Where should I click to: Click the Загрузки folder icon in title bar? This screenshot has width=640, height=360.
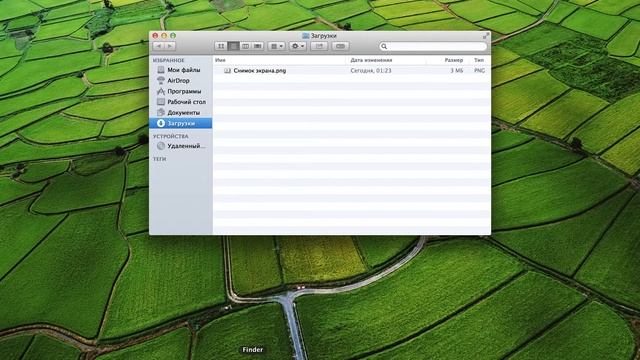(x=305, y=36)
